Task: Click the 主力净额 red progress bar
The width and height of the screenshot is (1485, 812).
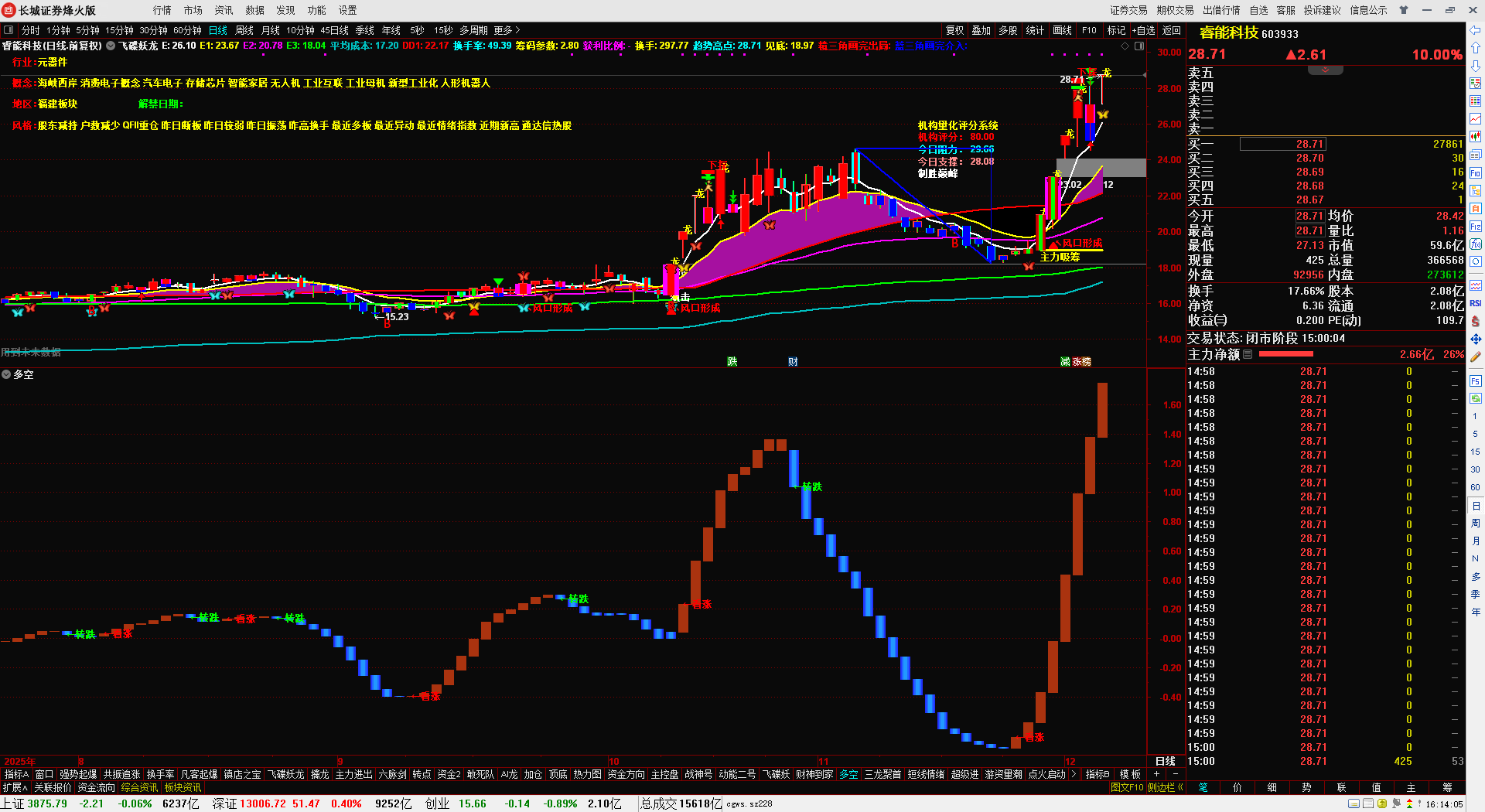Action: (1286, 354)
